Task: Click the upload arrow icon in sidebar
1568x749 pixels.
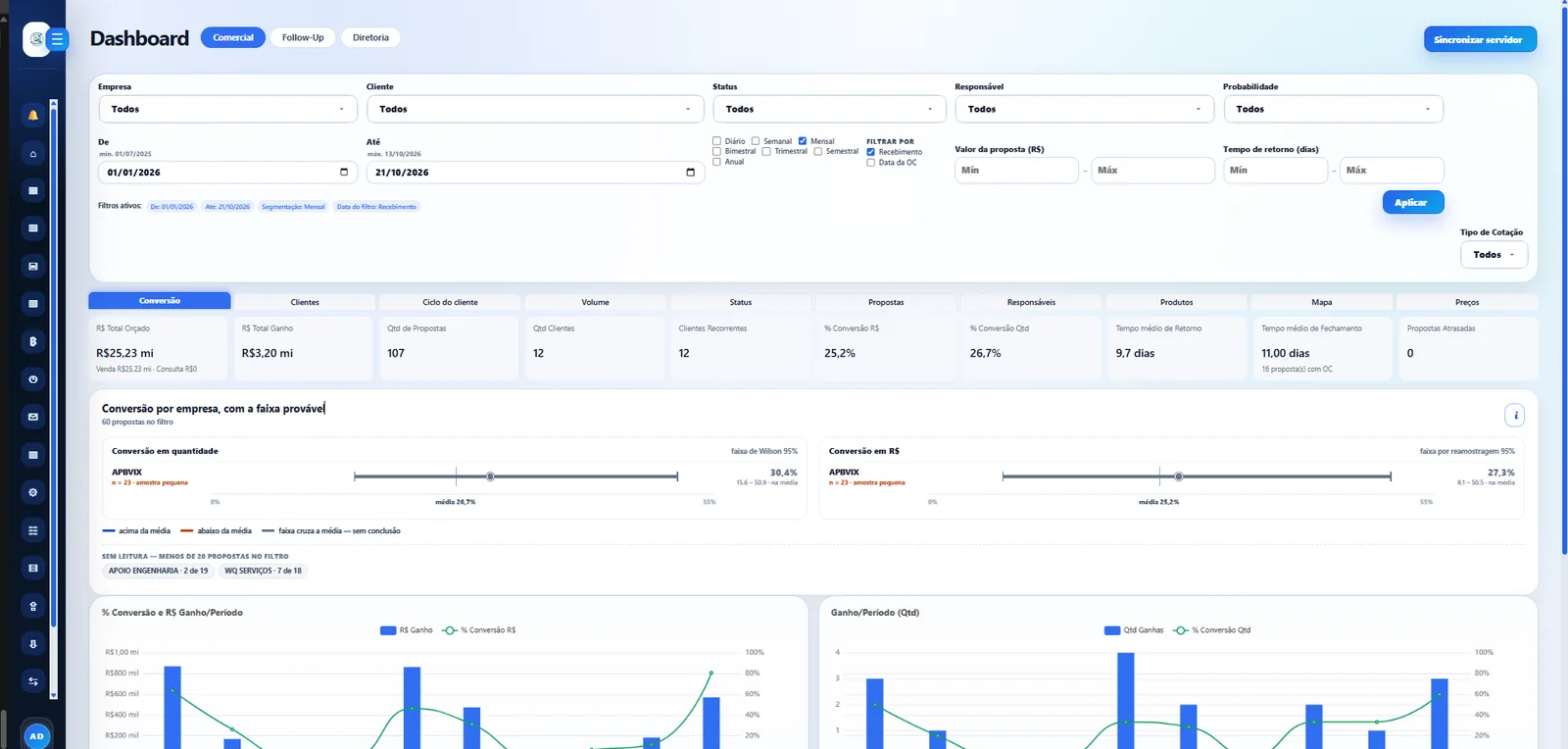Action: click(33, 606)
